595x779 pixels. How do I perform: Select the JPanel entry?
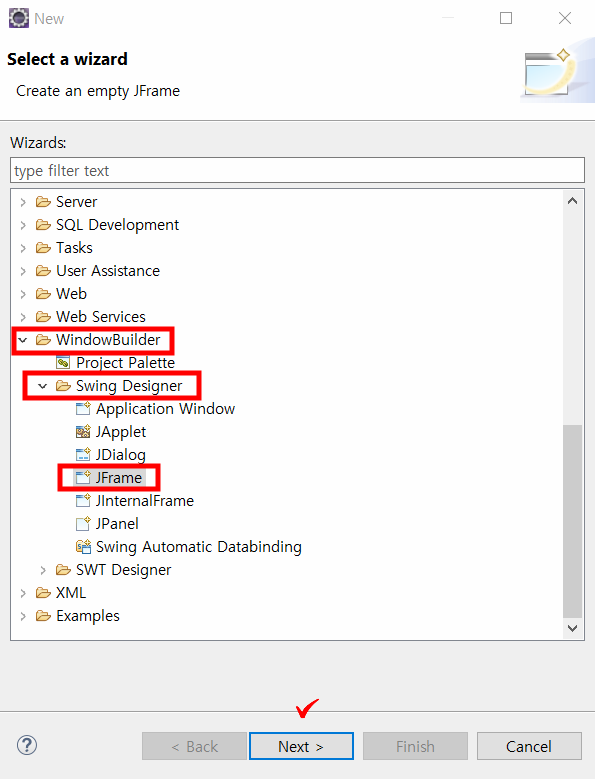pos(117,524)
